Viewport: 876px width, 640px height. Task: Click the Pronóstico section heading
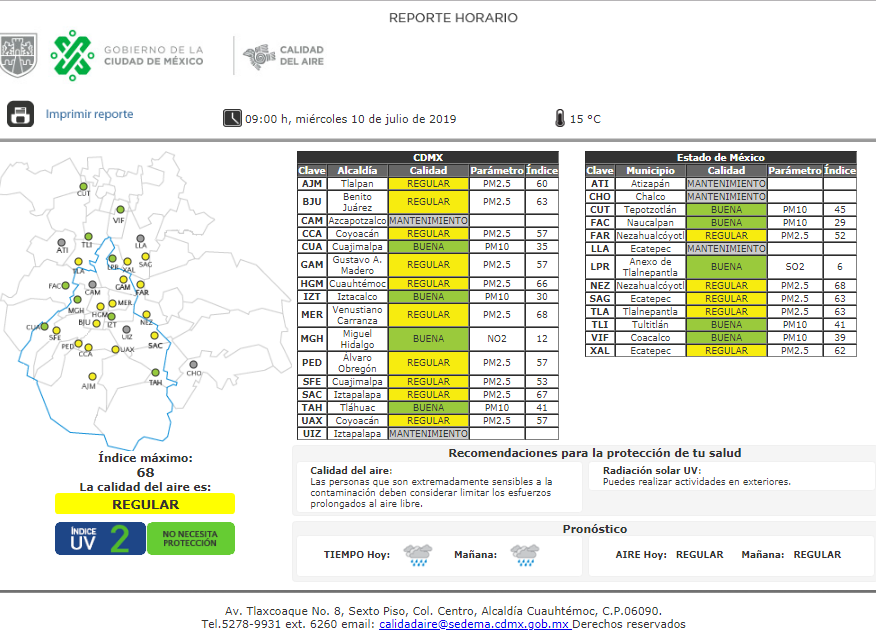(594, 529)
